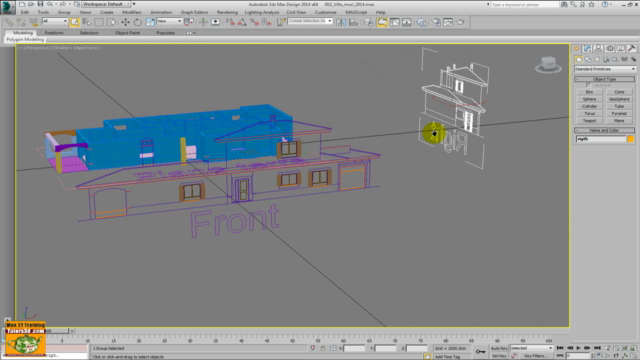
Task: Click the Undo arrow icon
Action: 49,4
